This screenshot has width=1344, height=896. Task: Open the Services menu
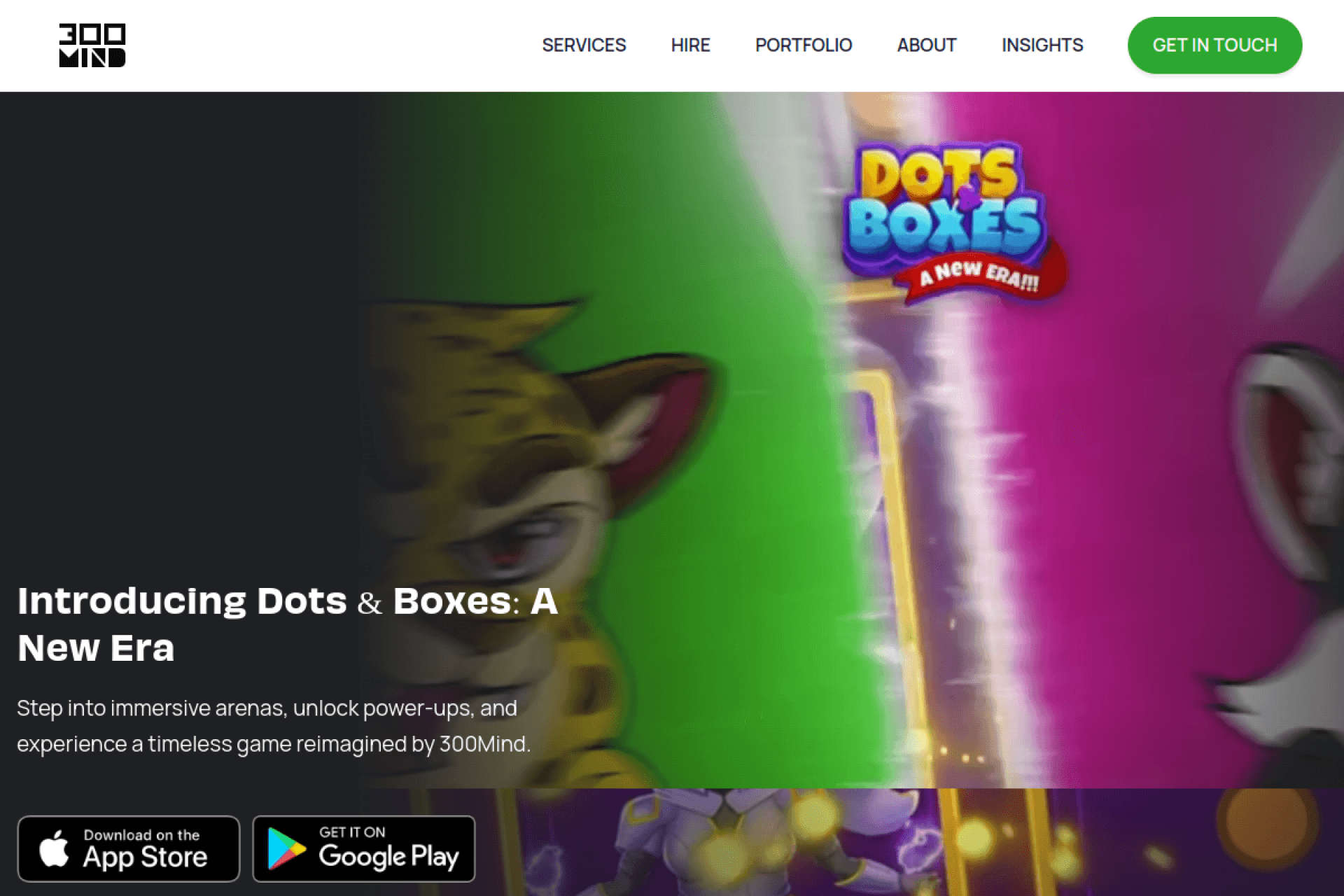pos(584,45)
